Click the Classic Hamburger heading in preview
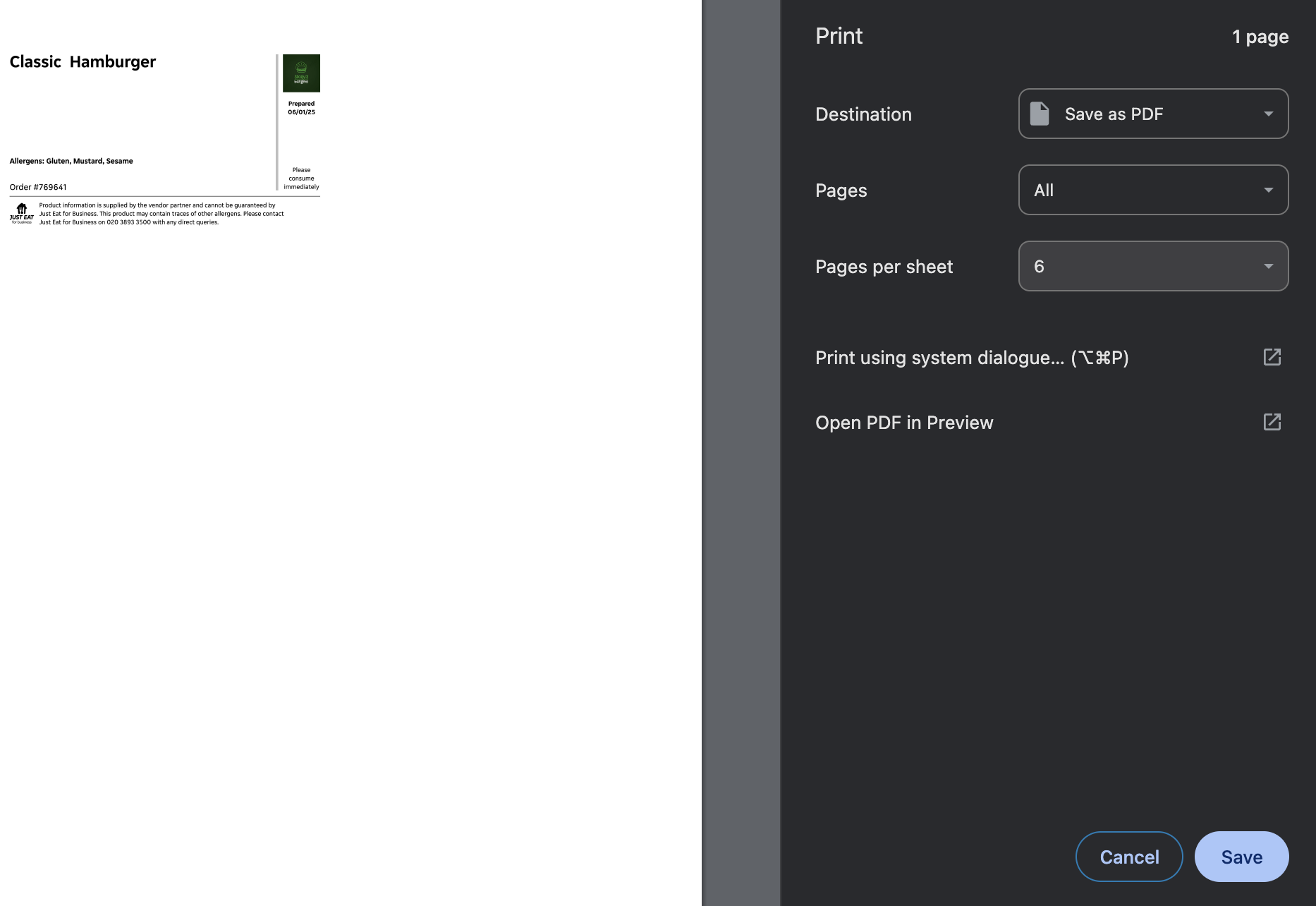The image size is (1316, 906). tap(83, 62)
